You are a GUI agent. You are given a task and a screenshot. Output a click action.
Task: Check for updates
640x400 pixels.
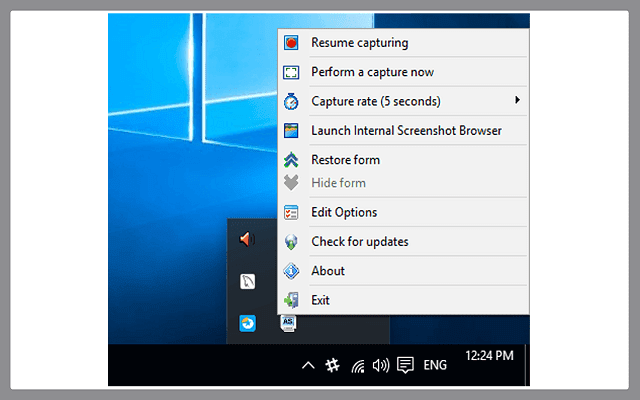(359, 241)
